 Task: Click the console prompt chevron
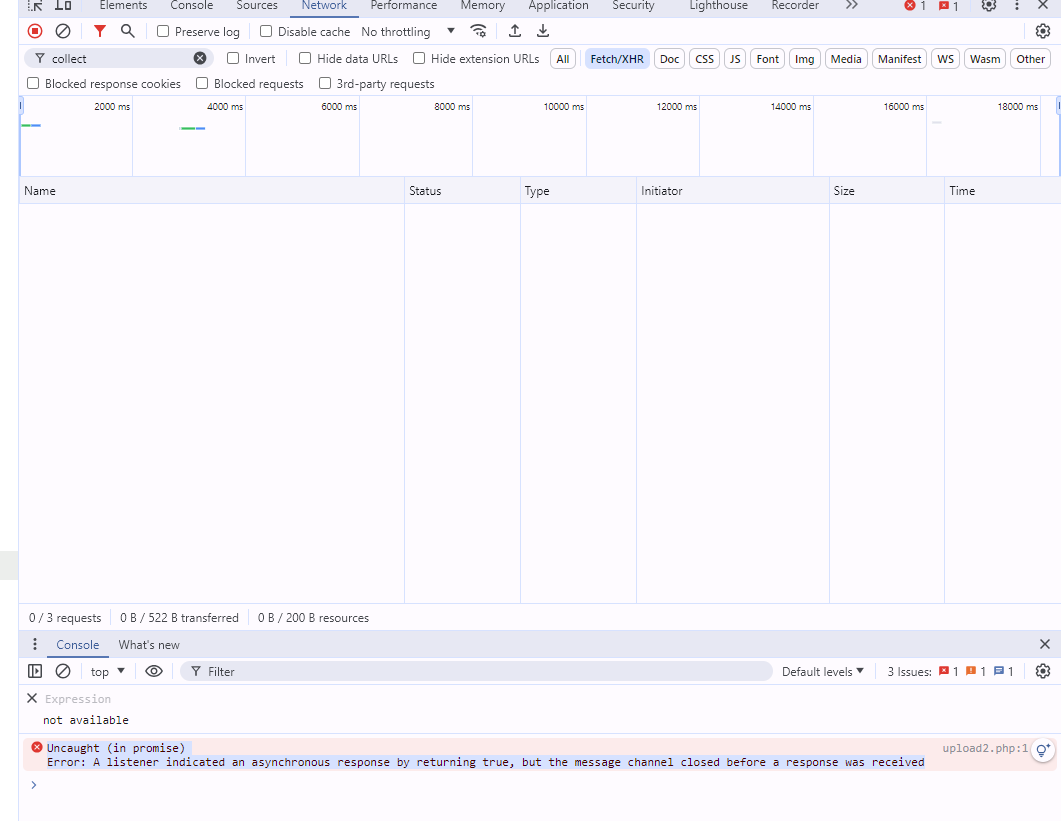(33, 784)
